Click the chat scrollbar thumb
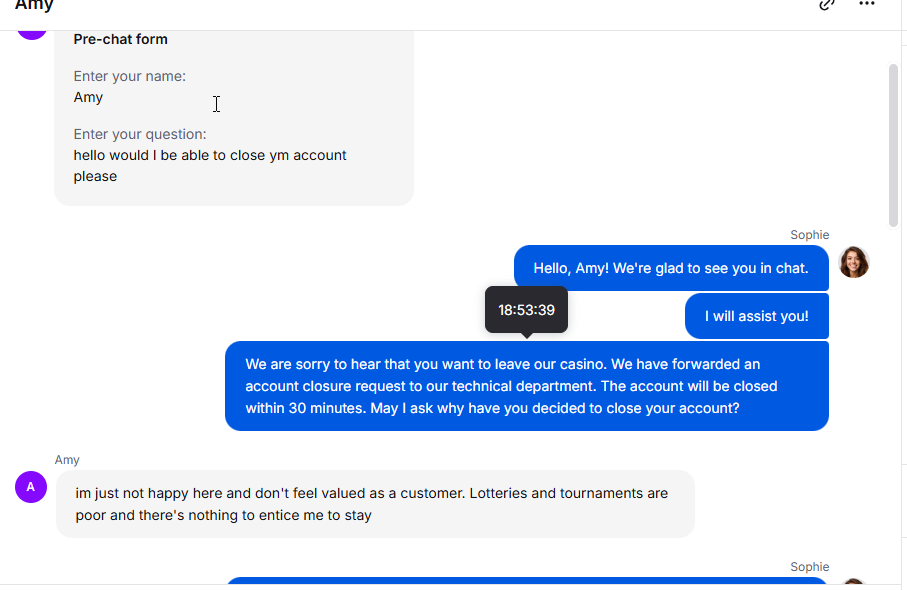Viewport: 907px width, 590px height. (893, 145)
